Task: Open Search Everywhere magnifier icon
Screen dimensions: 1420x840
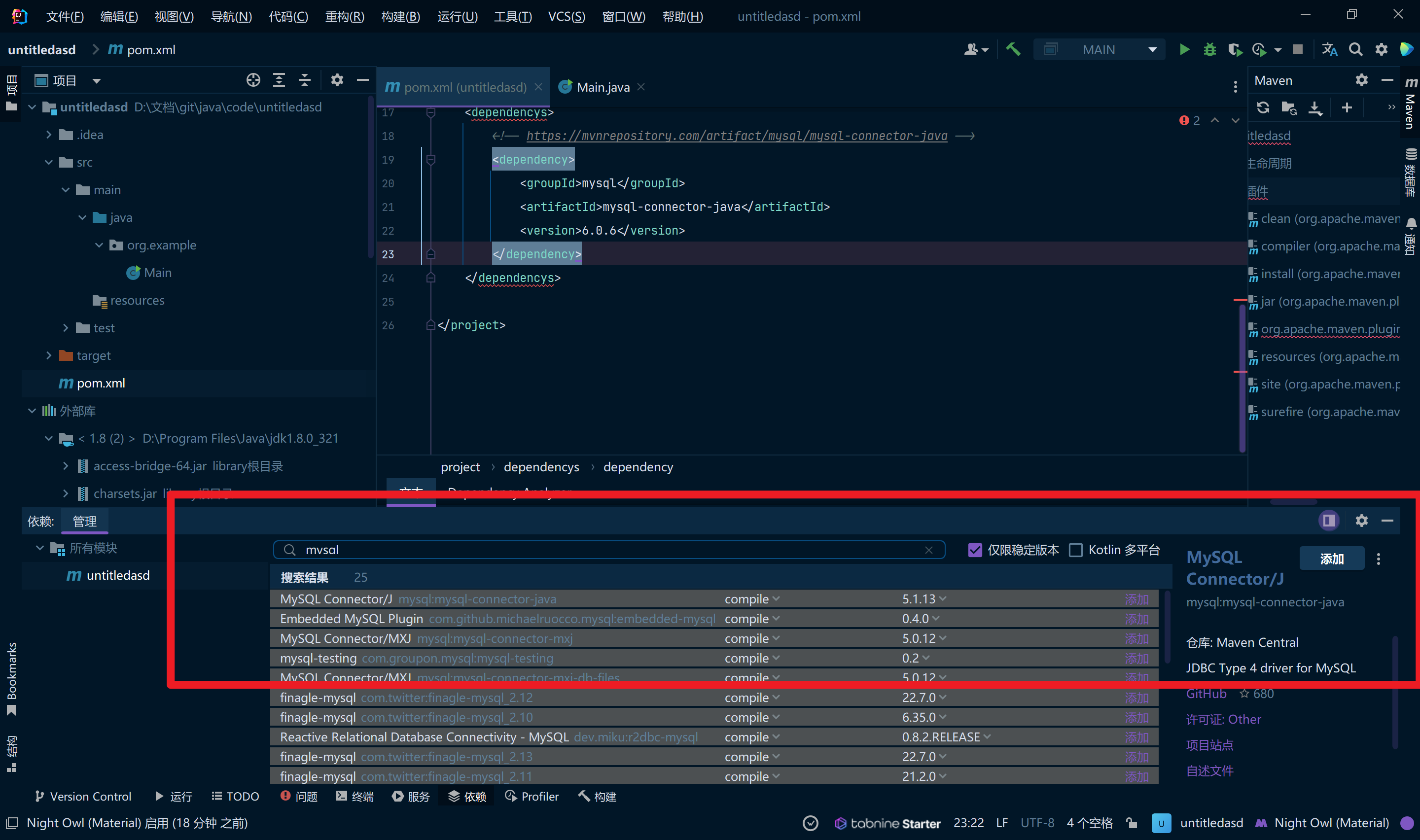Action: [x=1355, y=50]
